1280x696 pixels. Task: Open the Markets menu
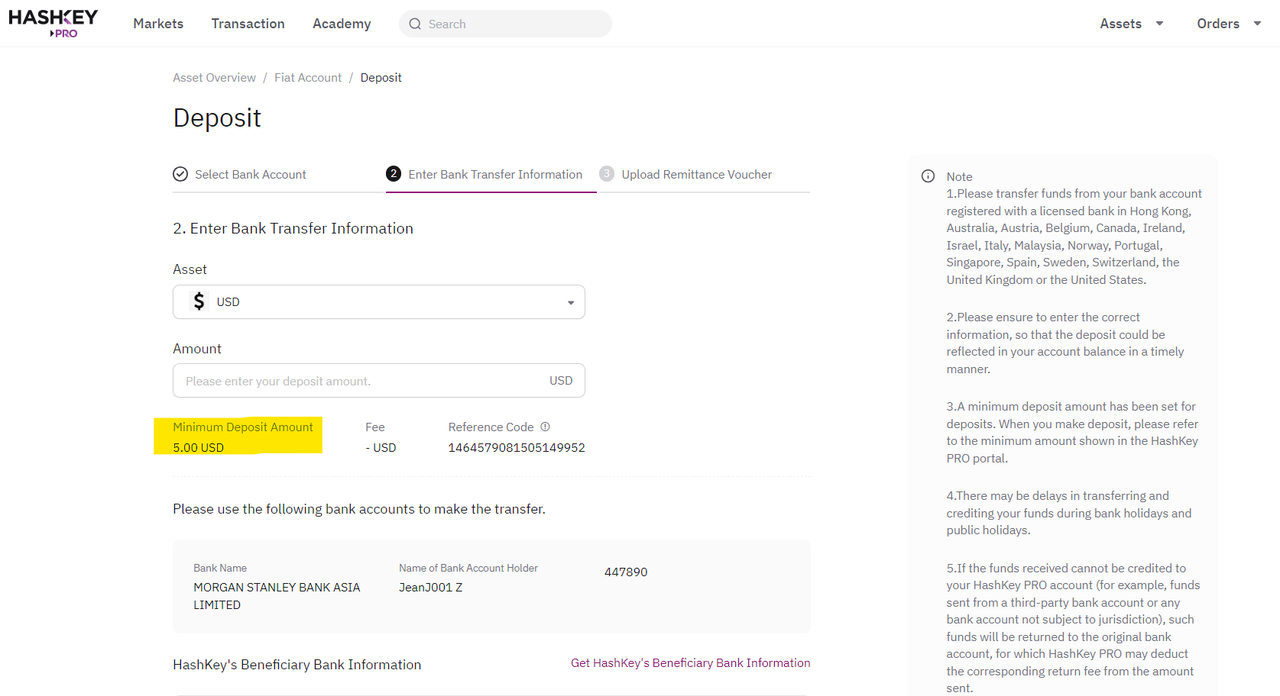158,24
